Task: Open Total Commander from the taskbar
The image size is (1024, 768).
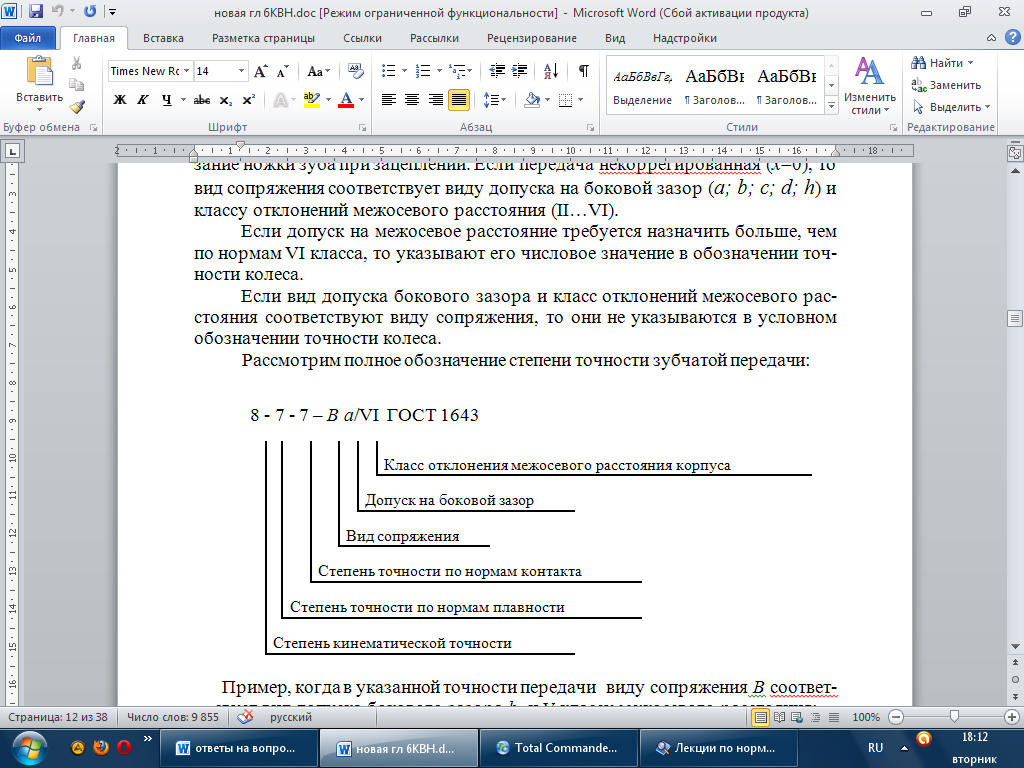Action: tap(558, 748)
